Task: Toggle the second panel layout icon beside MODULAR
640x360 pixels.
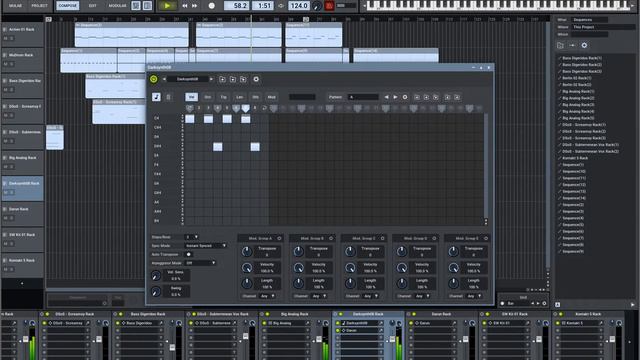Action: (147, 6)
